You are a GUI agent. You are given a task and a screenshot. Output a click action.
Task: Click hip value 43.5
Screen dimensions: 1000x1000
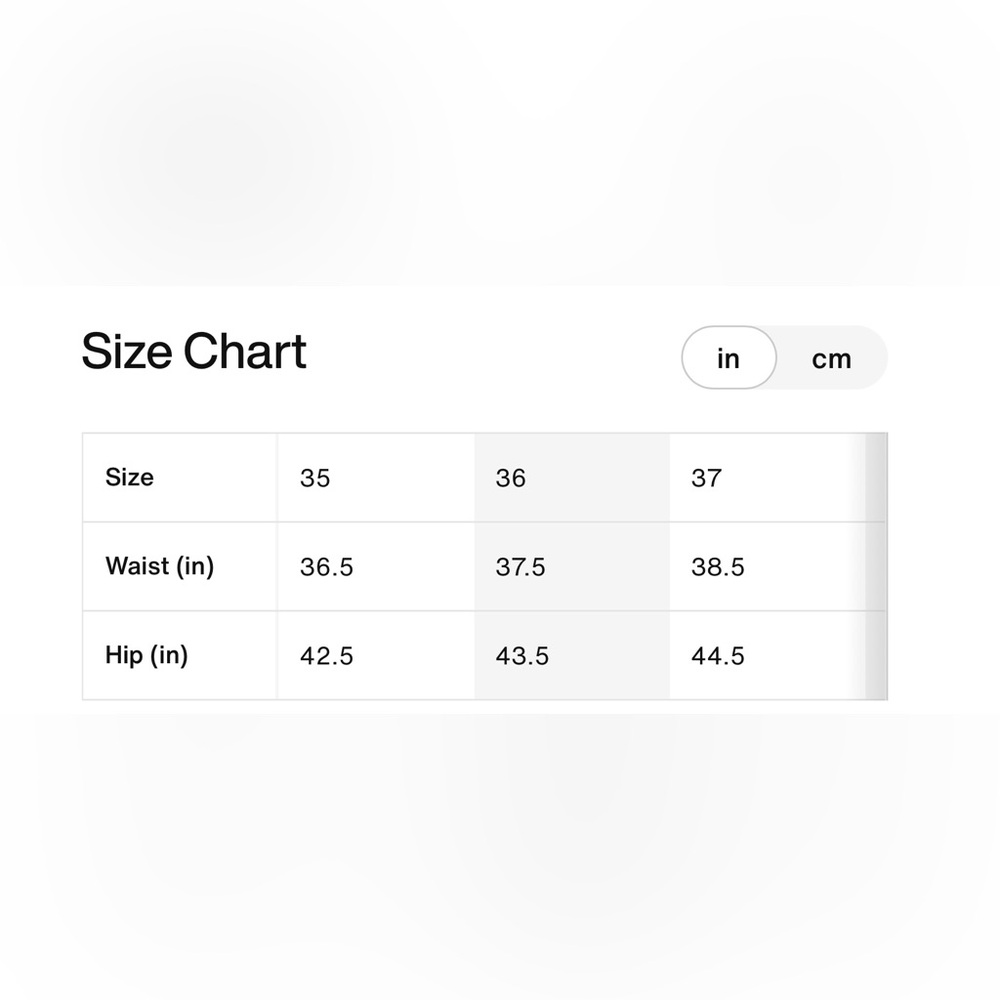click(522, 656)
